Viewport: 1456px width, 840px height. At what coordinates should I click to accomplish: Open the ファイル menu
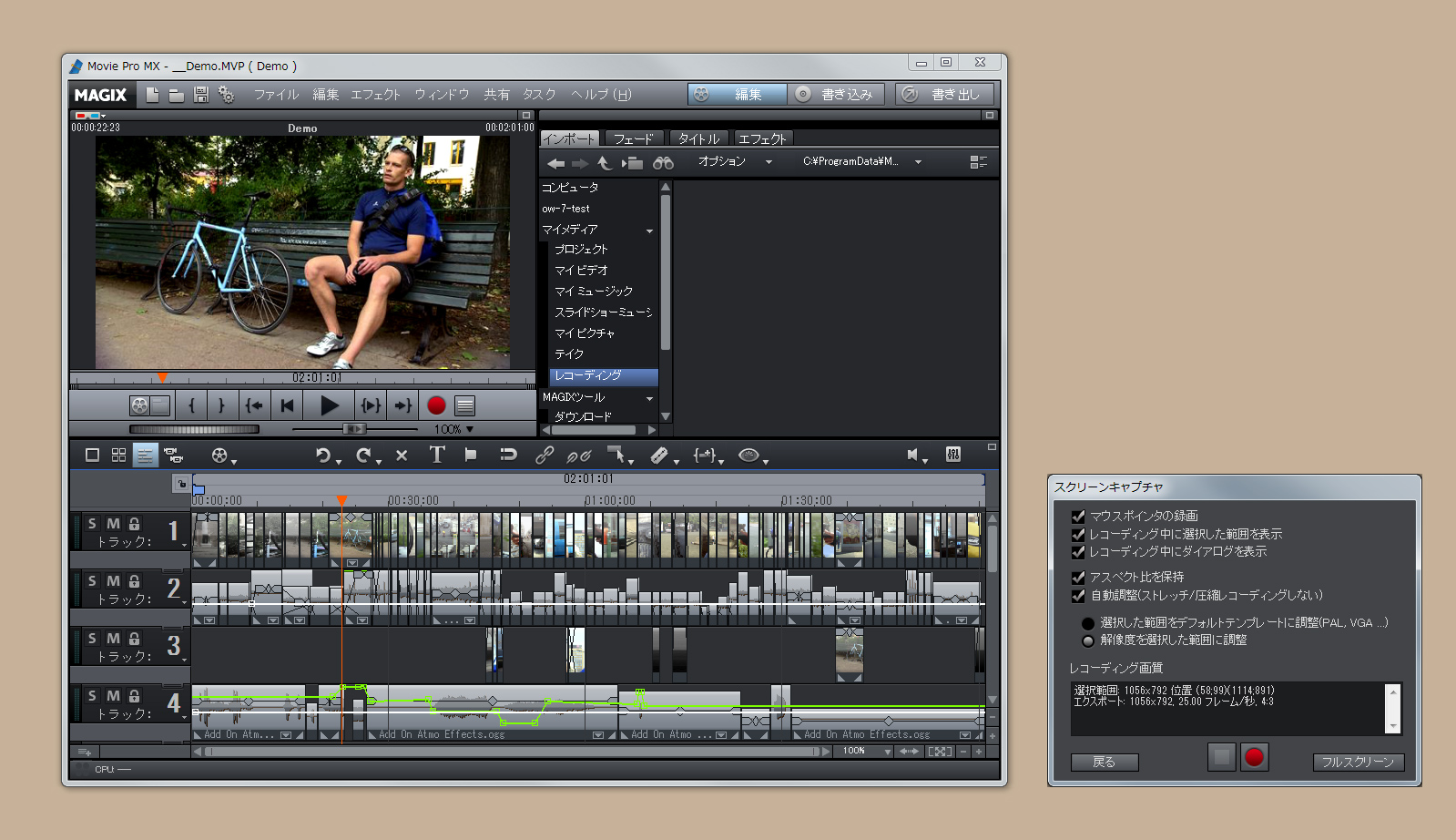point(276,95)
